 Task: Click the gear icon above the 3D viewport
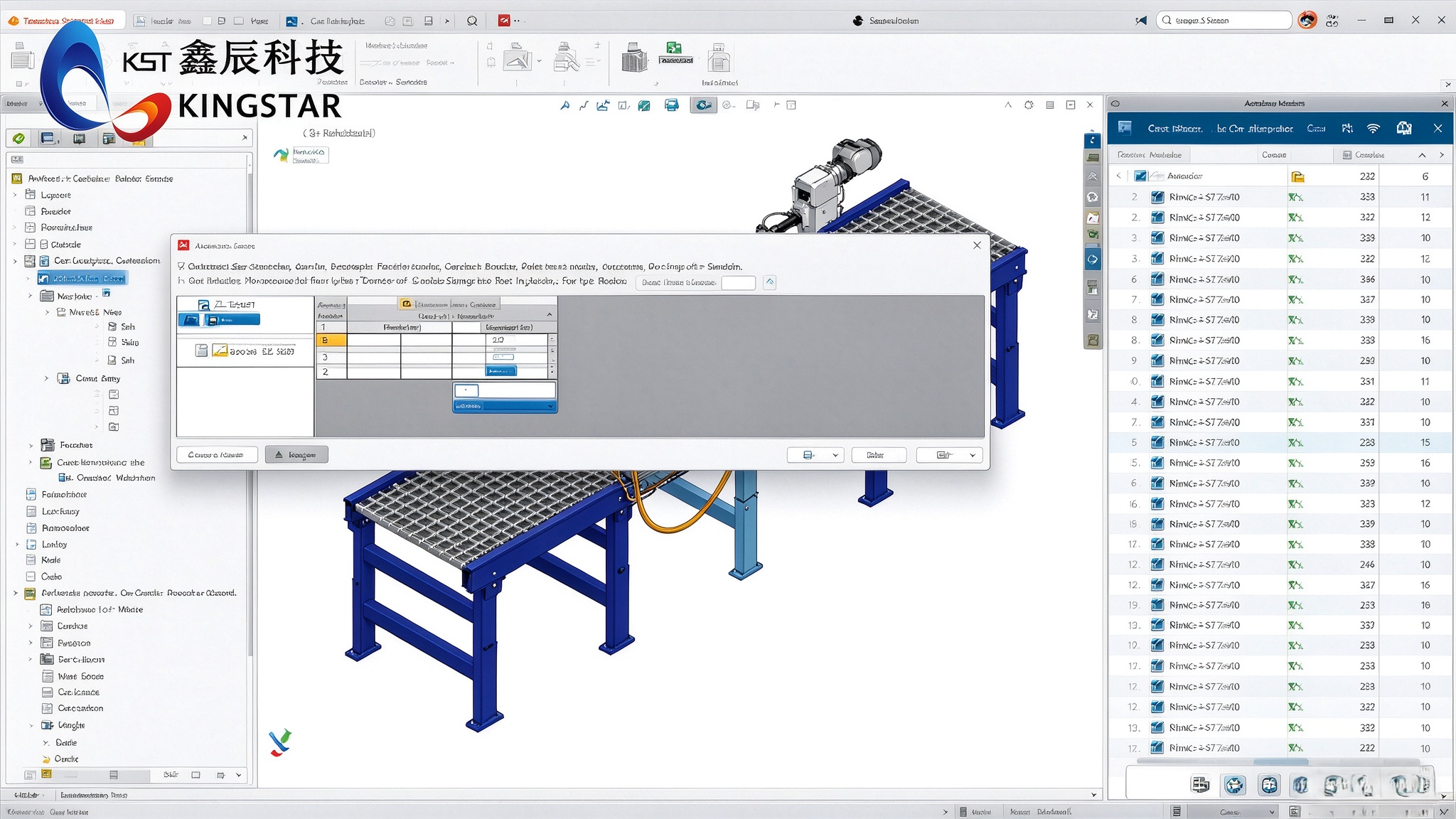[x=1029, y=105]
